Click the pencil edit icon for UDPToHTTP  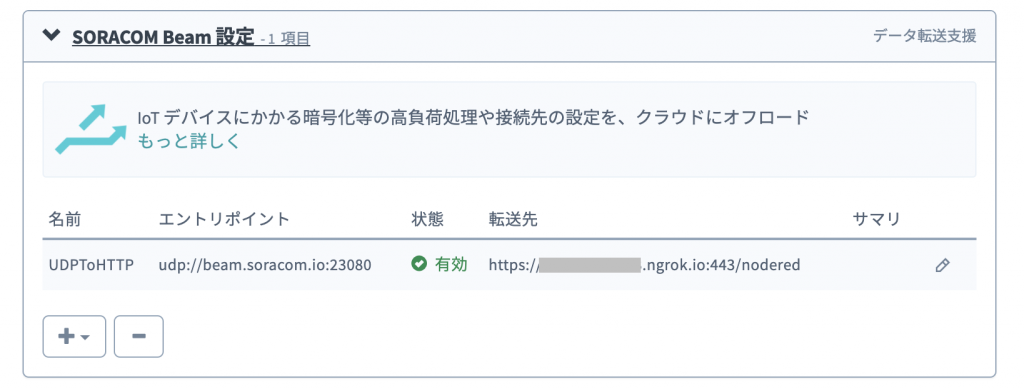pos(942,265)
